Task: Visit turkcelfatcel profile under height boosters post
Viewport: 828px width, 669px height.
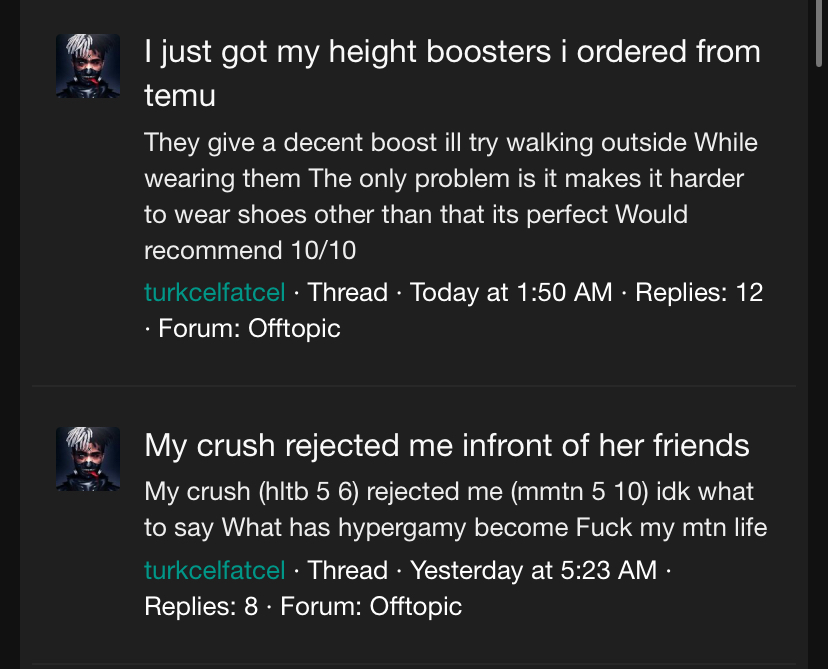Action: click(x=214, y=292)
